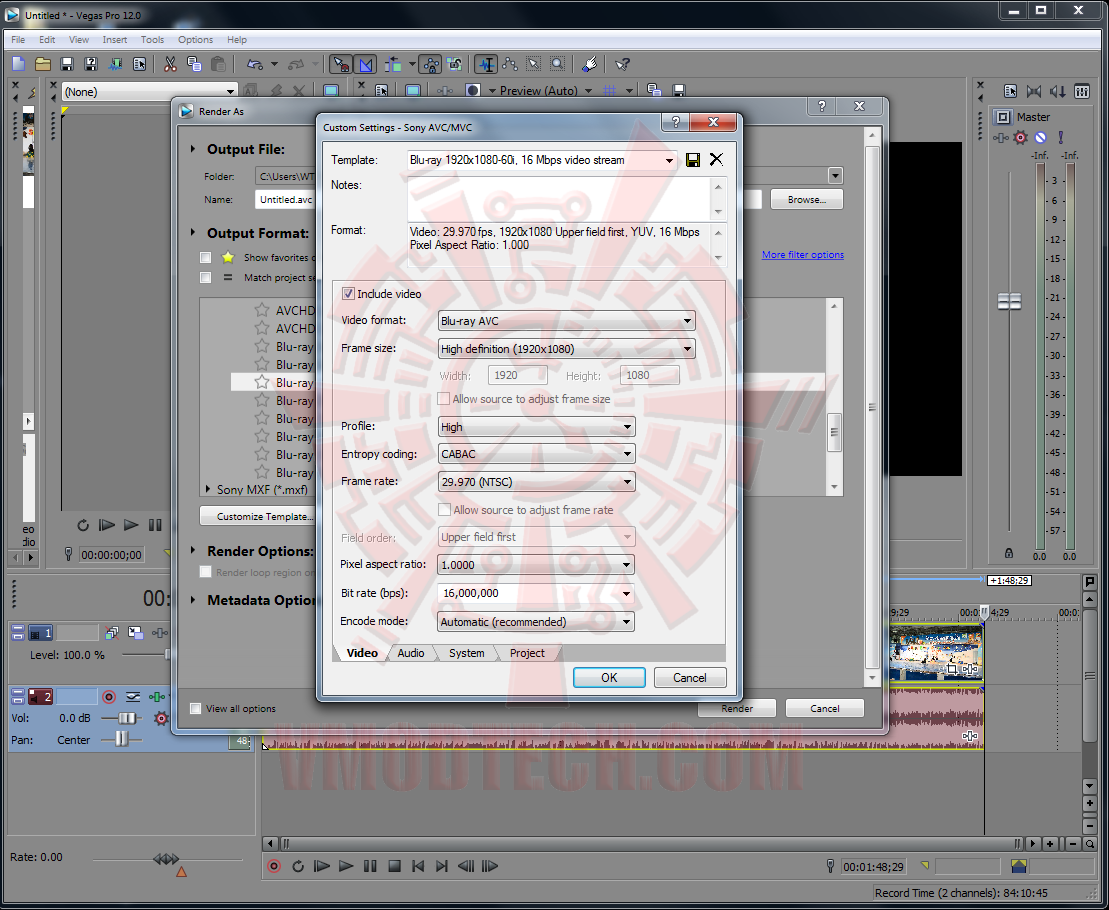Click the Downmix output icon in mixer
The image size is (1109, 910).
(x=1034, y=91)
